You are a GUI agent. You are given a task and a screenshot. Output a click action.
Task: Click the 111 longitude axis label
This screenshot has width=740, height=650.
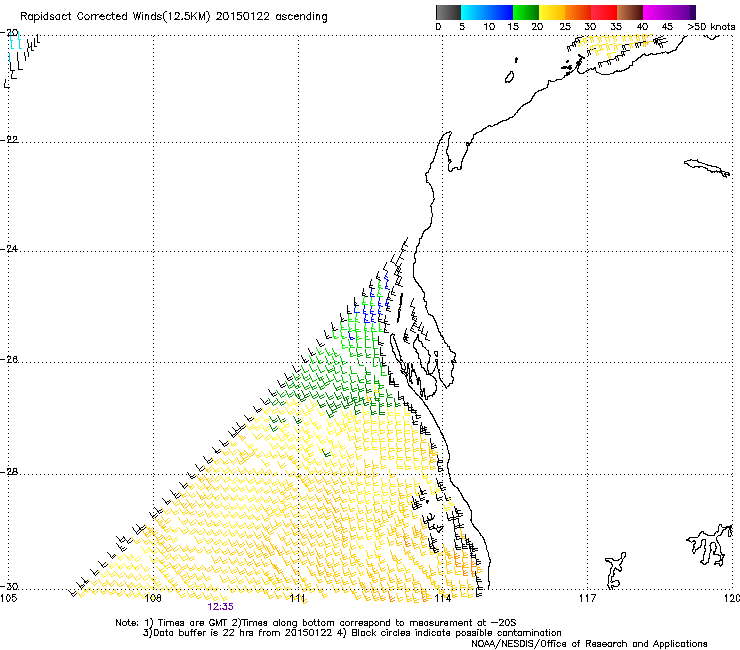298,598
